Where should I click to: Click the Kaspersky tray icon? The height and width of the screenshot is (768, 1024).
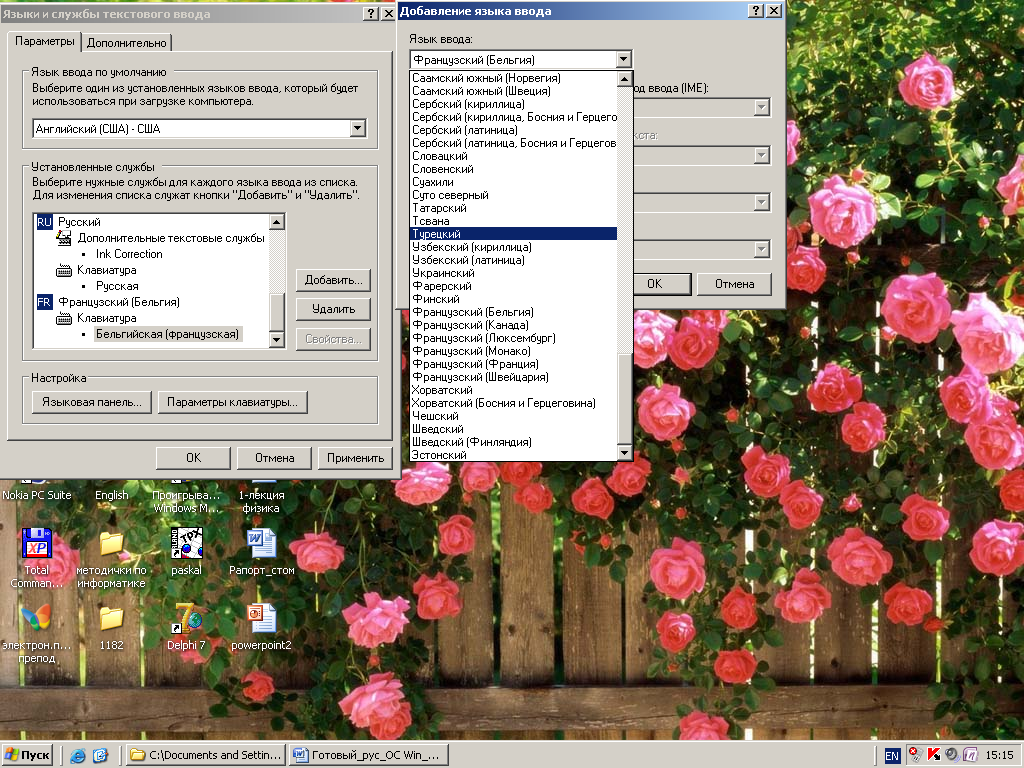tap(933, 755)
